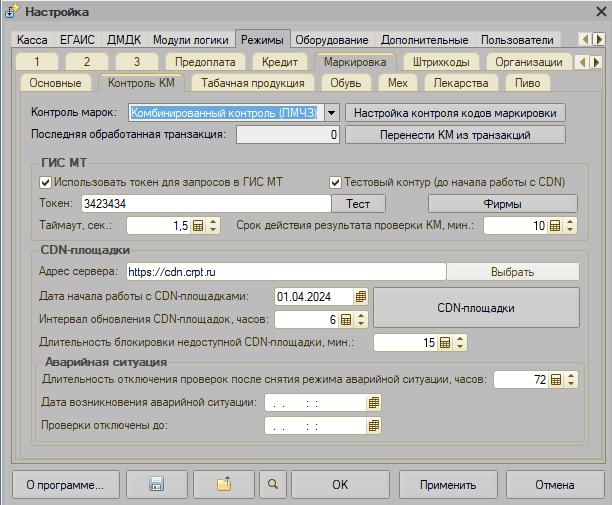Open calculator for CDN update interval
The image size is (612, 505).
click(346, 320)
